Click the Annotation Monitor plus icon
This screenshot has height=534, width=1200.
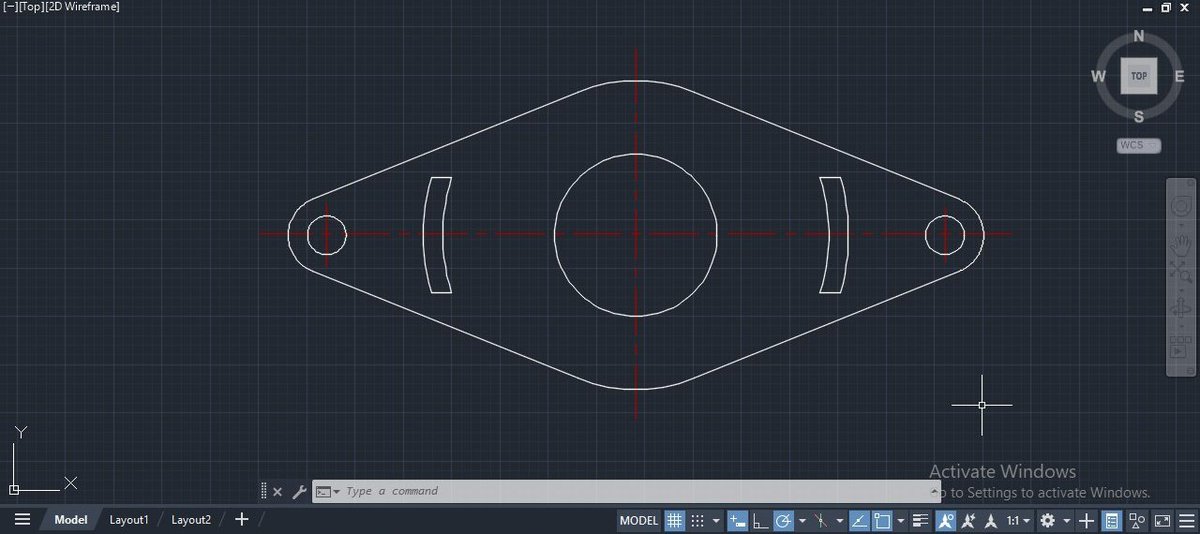pos(1086,520)
